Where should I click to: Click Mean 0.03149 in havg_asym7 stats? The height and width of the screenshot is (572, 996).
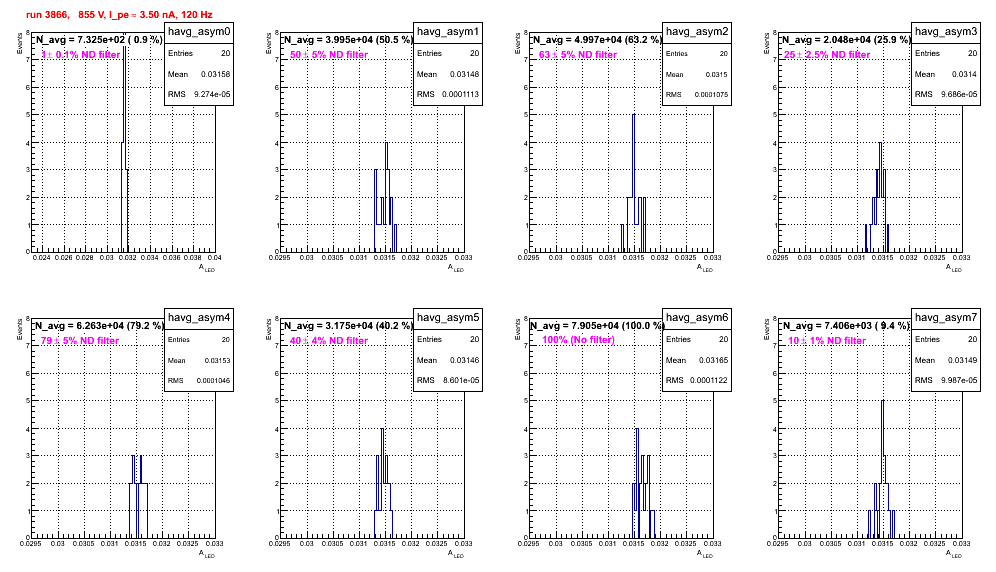pos(946,360)
